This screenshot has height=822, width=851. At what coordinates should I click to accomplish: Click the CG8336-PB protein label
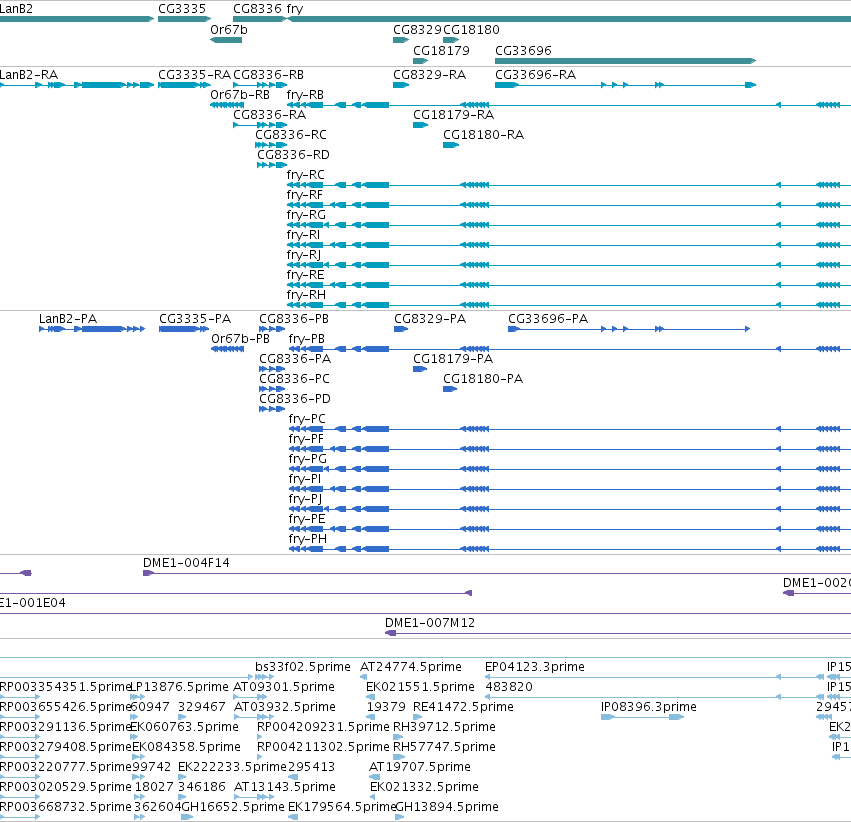(294, 318)
